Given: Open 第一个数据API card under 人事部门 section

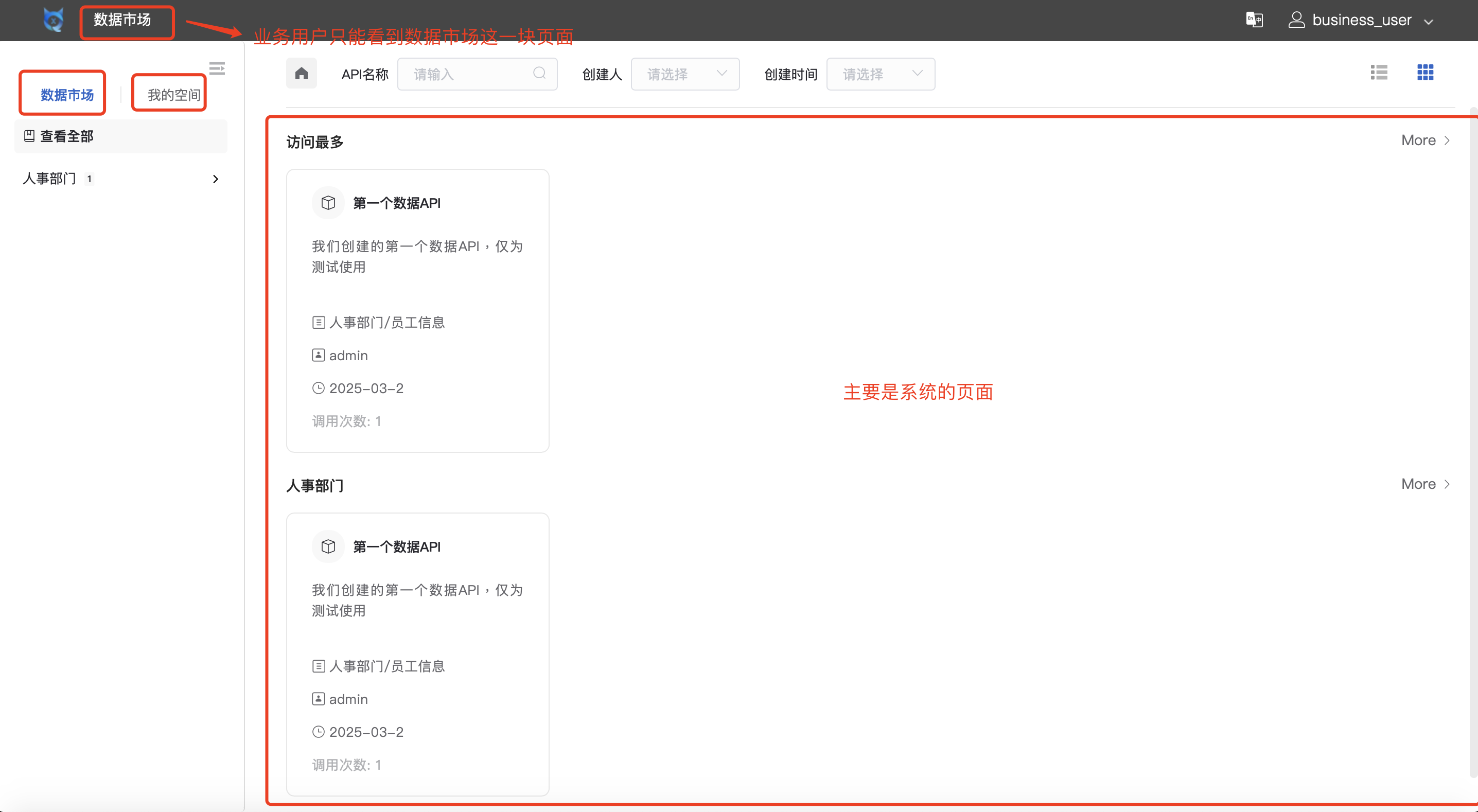Looking at the screenshot, I should pos(418,654).
